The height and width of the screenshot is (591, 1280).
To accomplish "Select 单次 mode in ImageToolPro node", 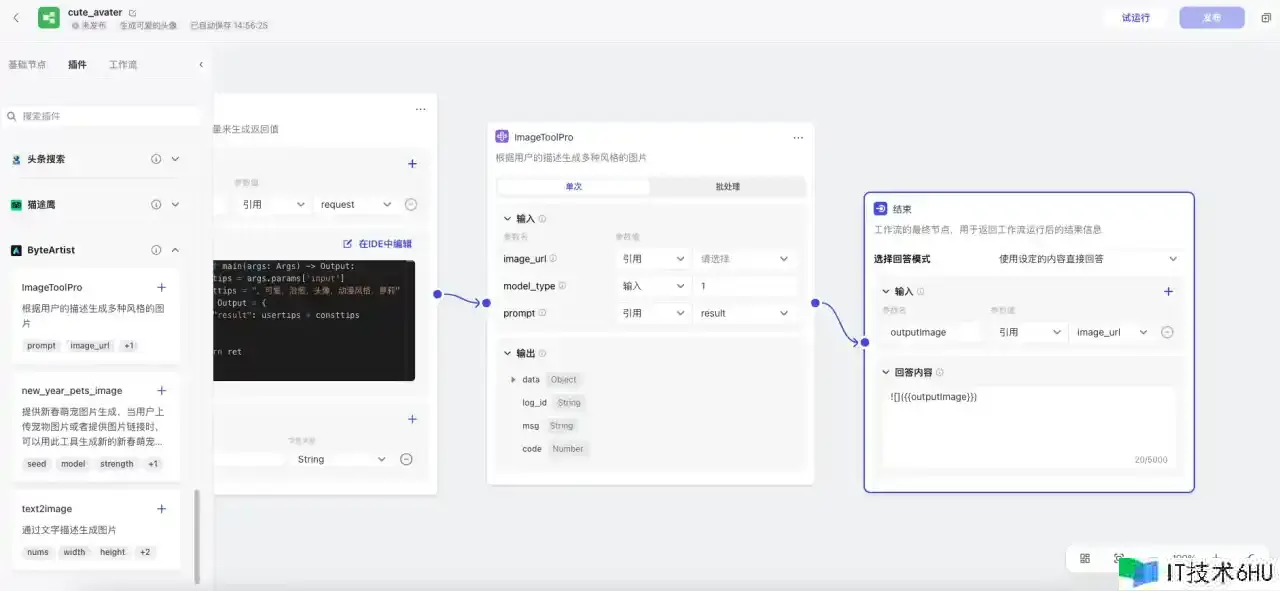I will coord(573,187).
